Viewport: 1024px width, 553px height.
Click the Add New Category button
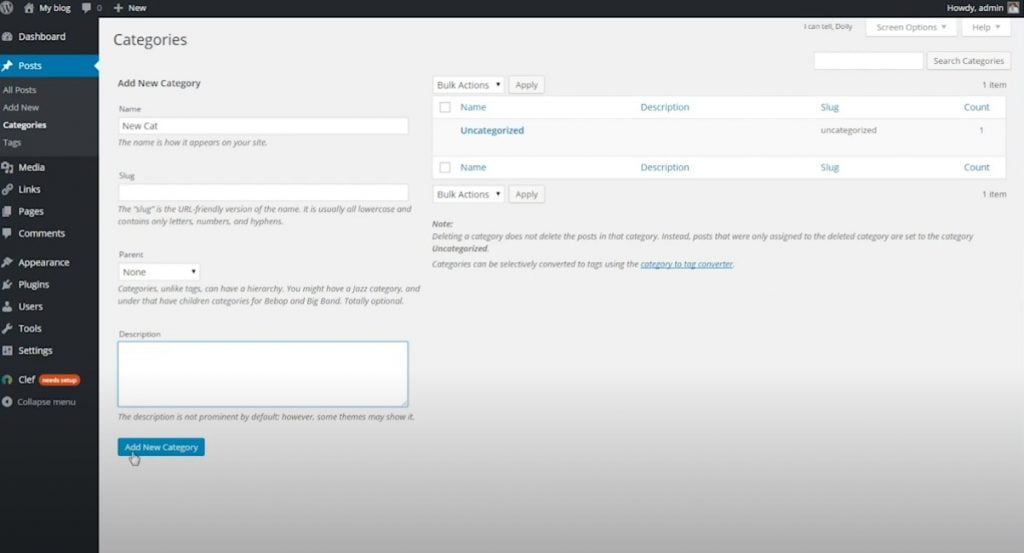pos(161,447)
